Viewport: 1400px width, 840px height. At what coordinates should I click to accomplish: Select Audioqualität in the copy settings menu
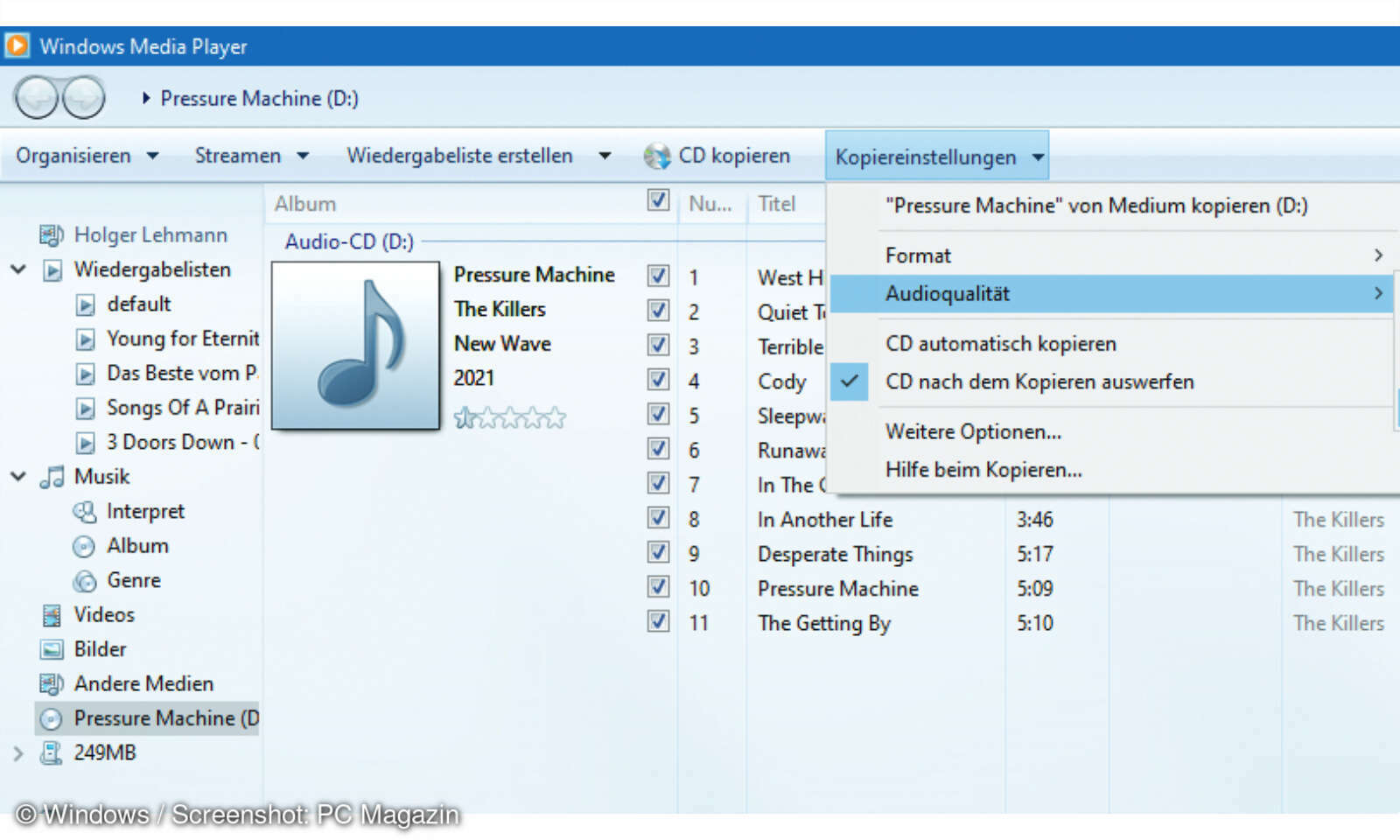(947, 293)
